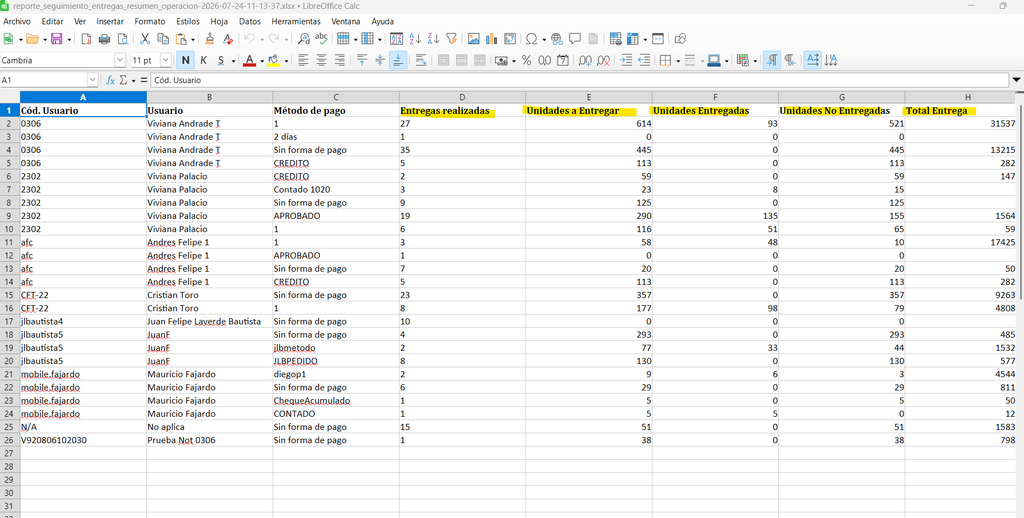Open the Name Box dropdown arrow
This screenshot has width=1024, height=518.
[x=92, y=80]
